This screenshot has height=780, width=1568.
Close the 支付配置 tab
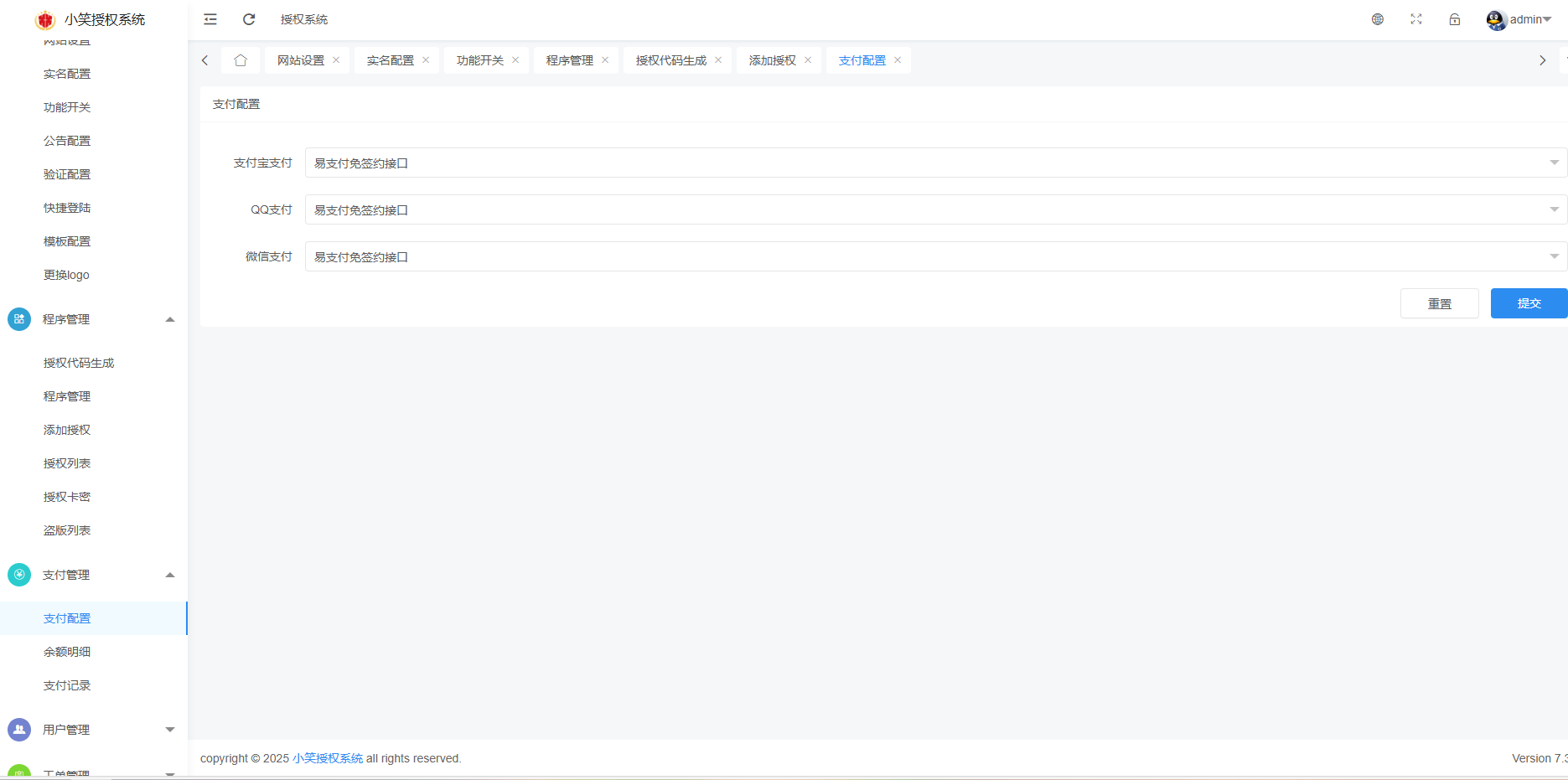pyautogui.click(x=898, y=59)
